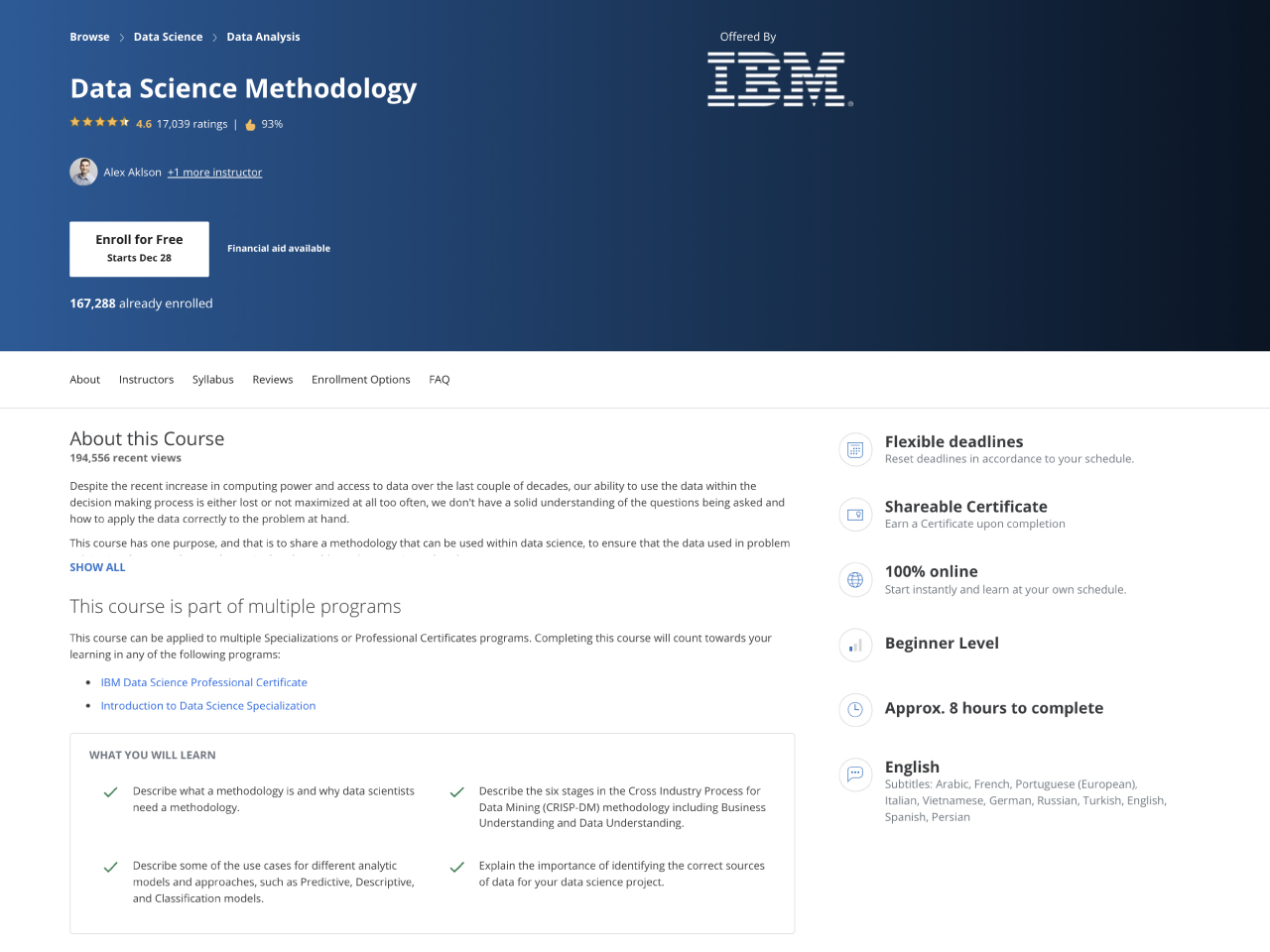Click the Shareable Certificate icon

pyautogui.click(x=855, y=515)
